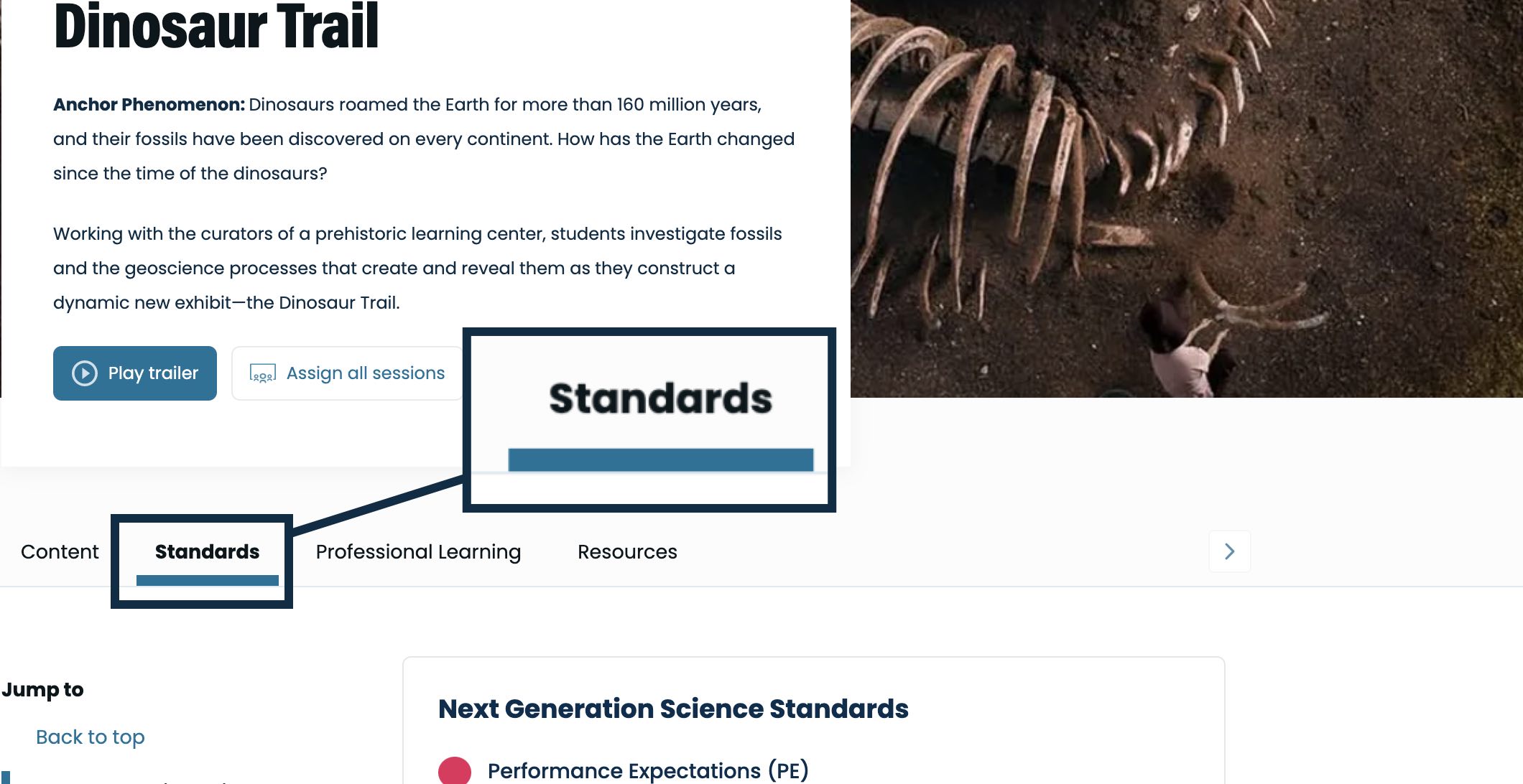
Task: Open the Content tab
Action: coord(60,551)
